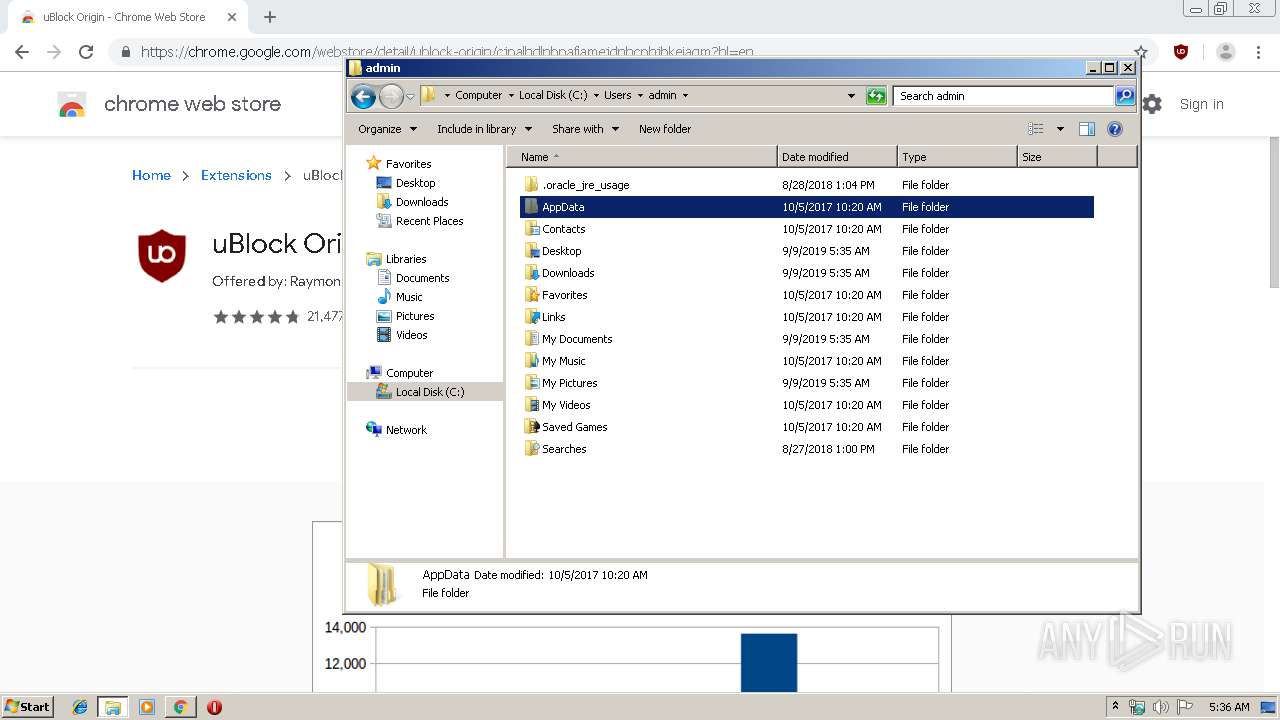Click the search magnifier icon in Explorer
The width and height of the screenshot is (1280, 720).
pyautogui.click(x=1125, y=96)
